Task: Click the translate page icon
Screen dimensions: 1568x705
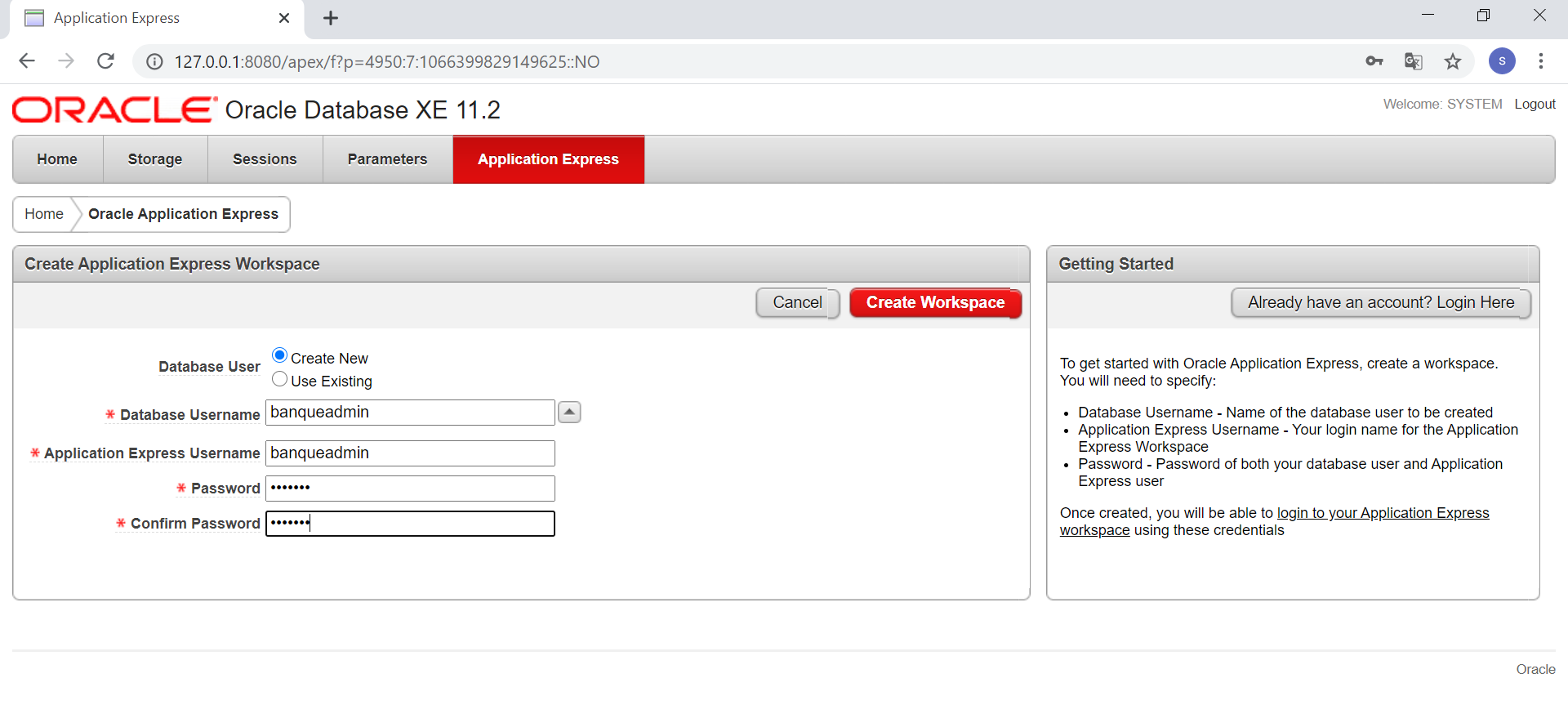Action: 1414,61
